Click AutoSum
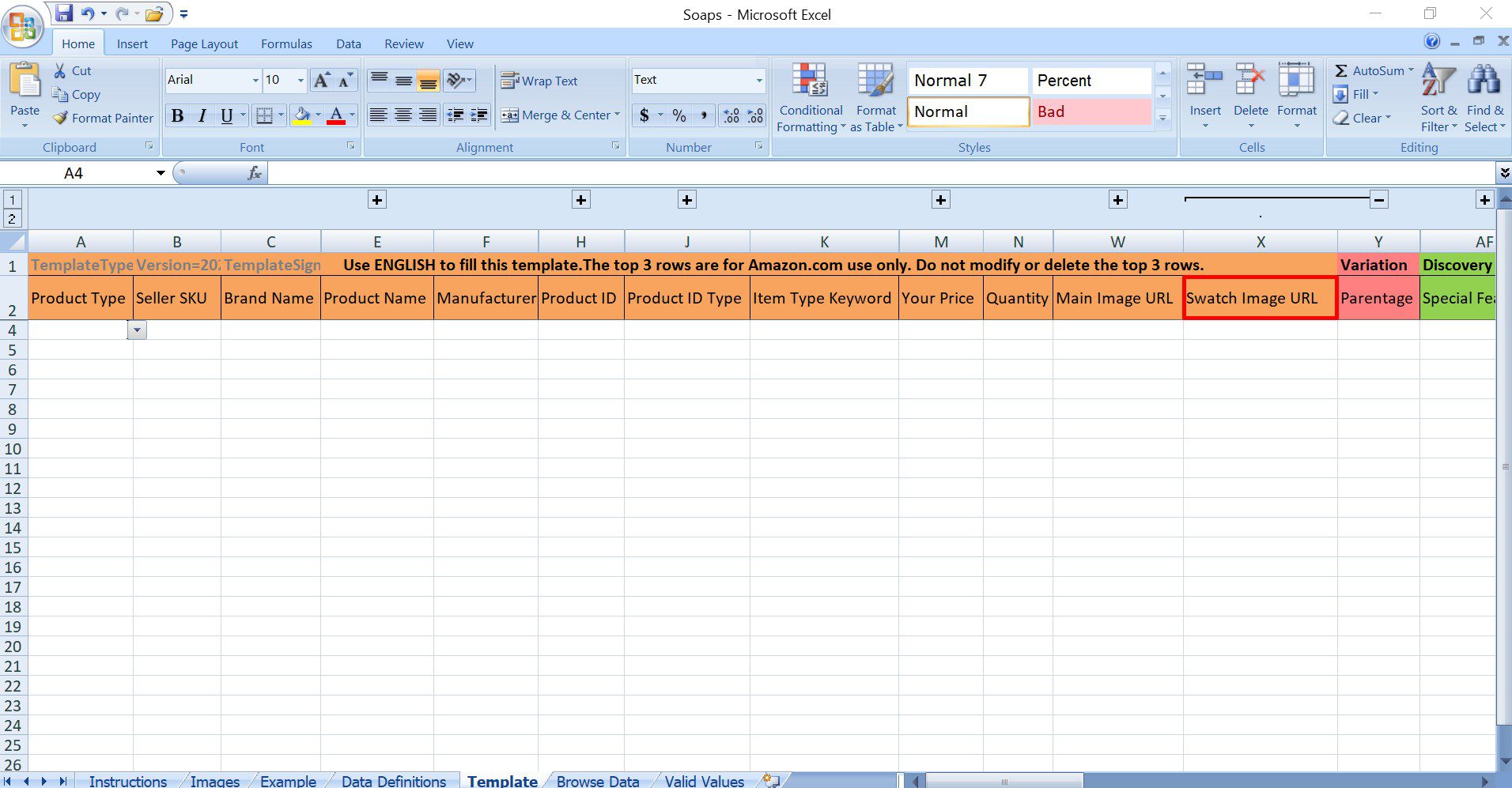 (1373, 70)
